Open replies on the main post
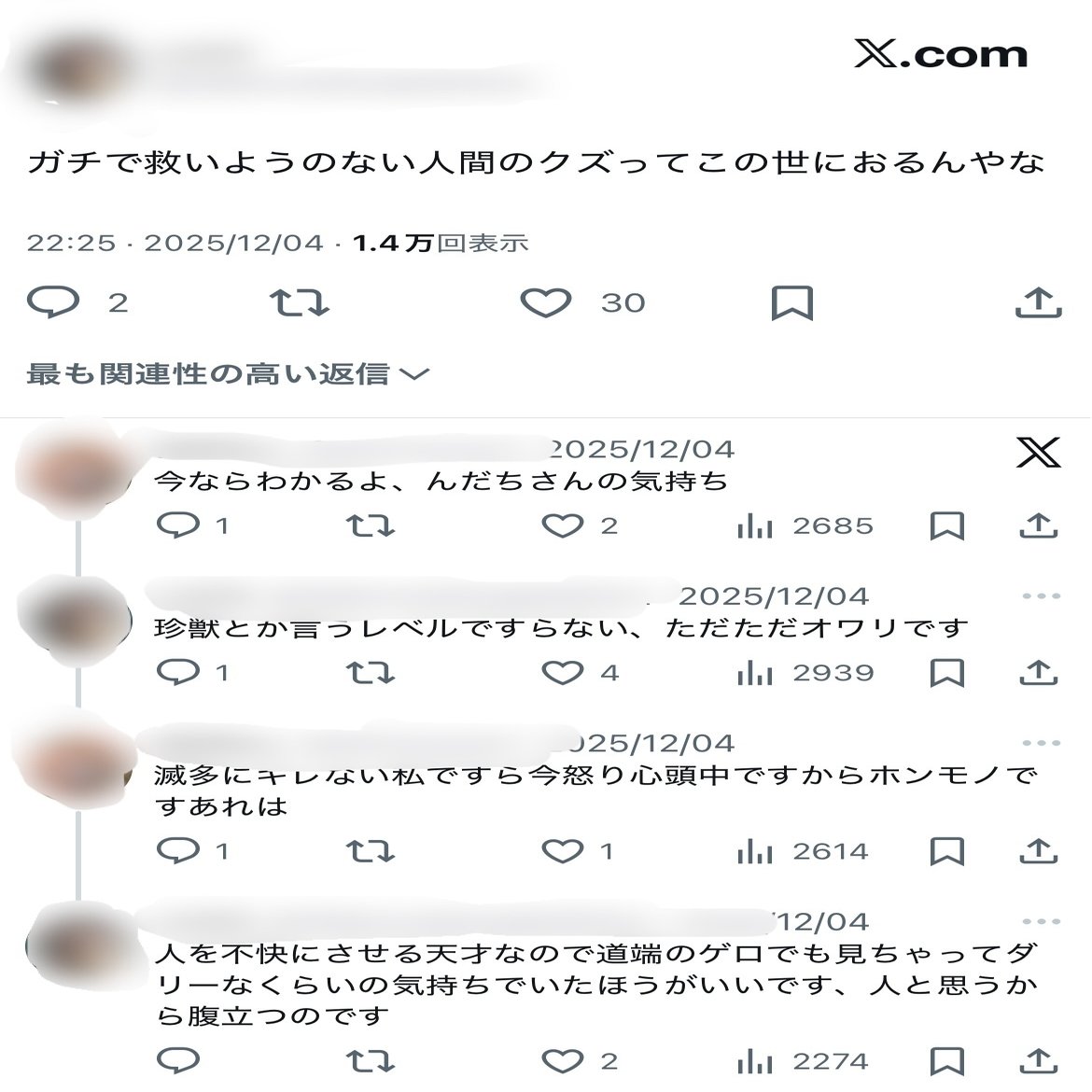Image resolution: width=1092 pixels, height=1092 pixels. [53, 302]
